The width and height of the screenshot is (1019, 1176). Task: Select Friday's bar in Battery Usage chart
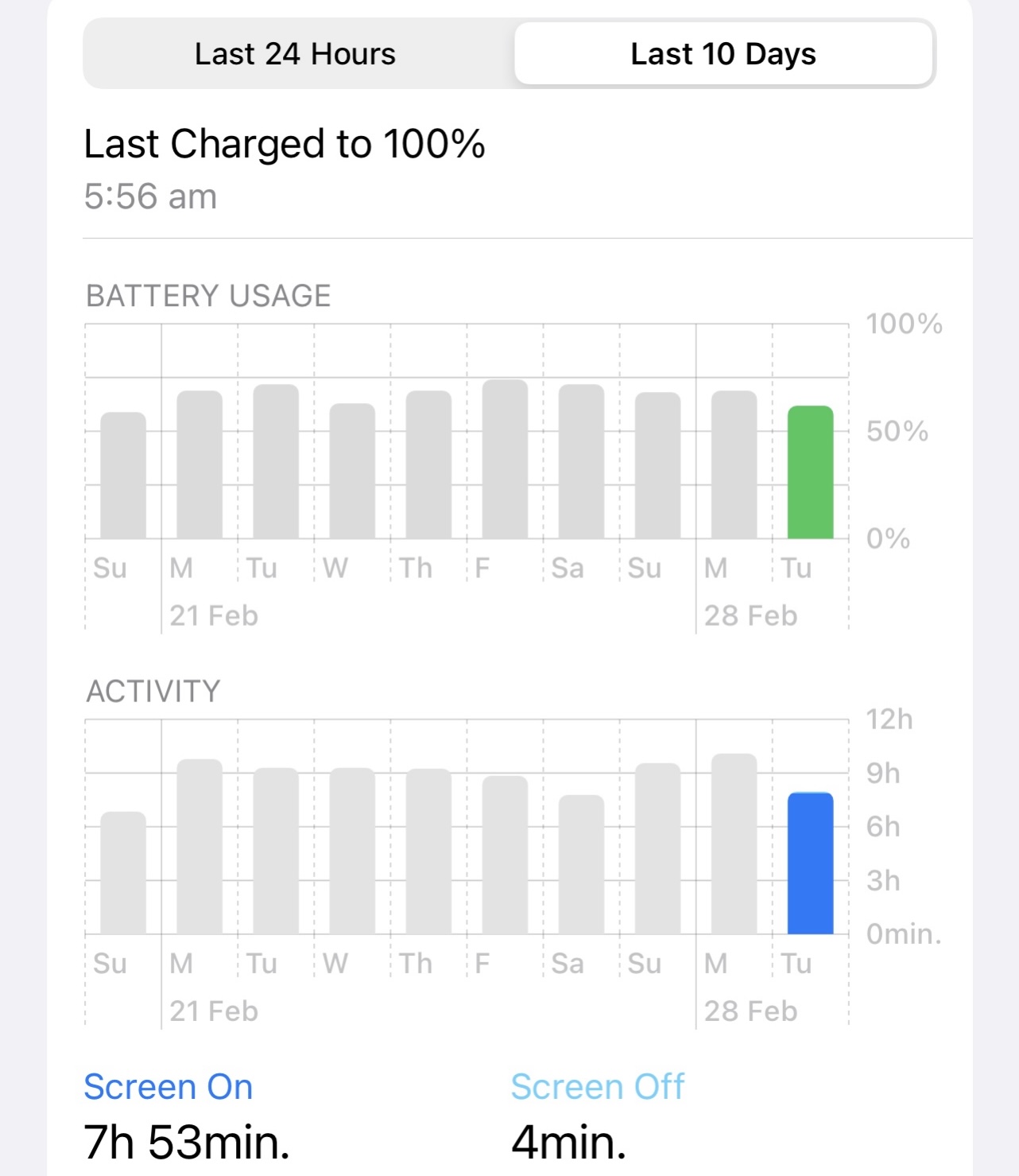coord(505,460)
